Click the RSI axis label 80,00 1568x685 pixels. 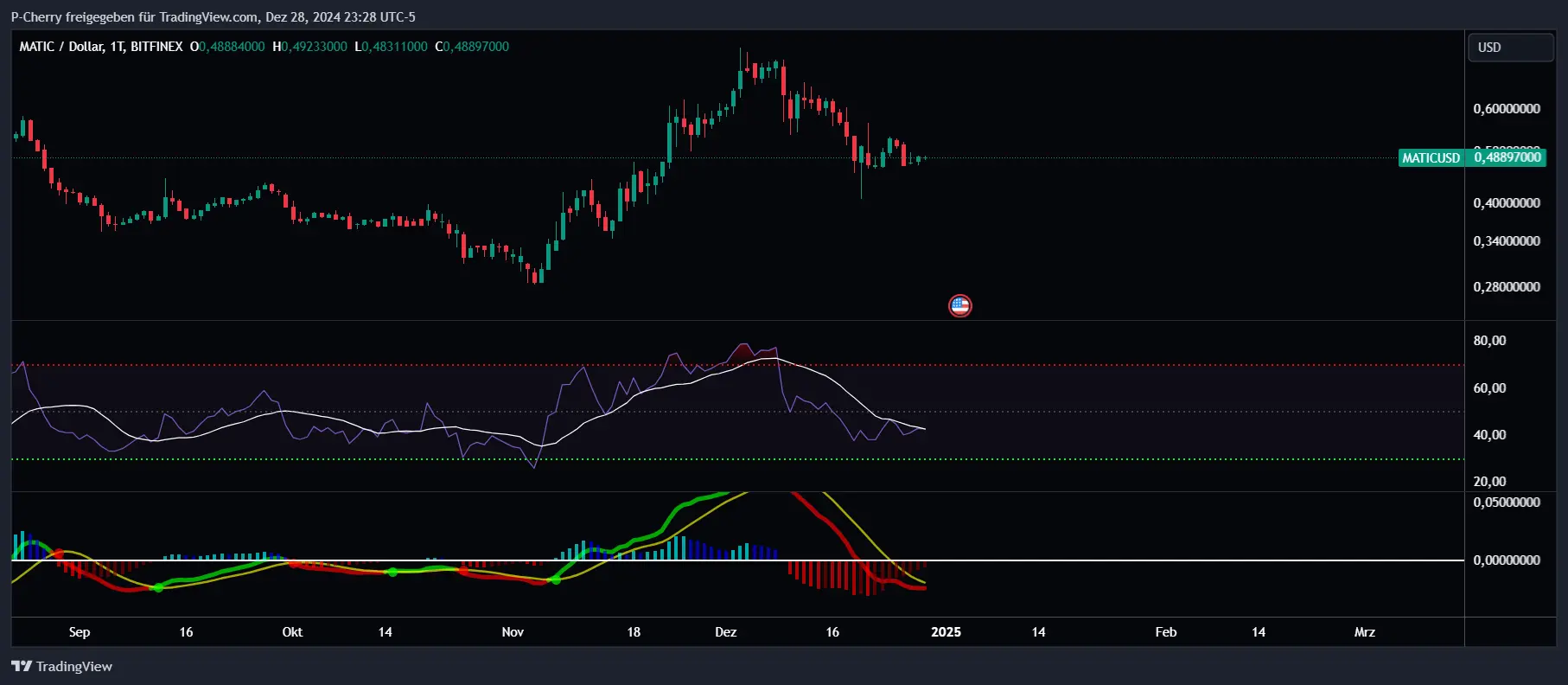tap(1489, 341)
